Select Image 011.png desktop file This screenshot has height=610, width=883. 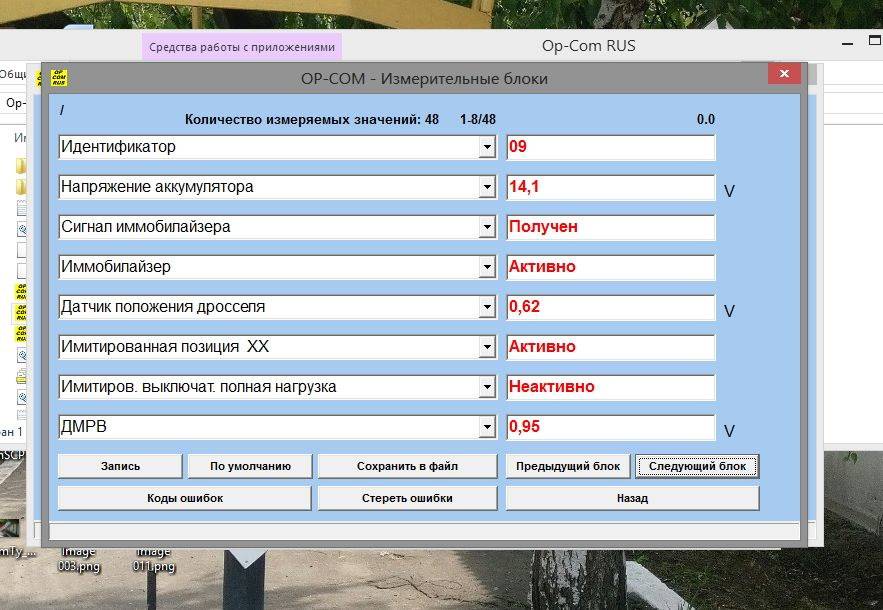point(154,559)
